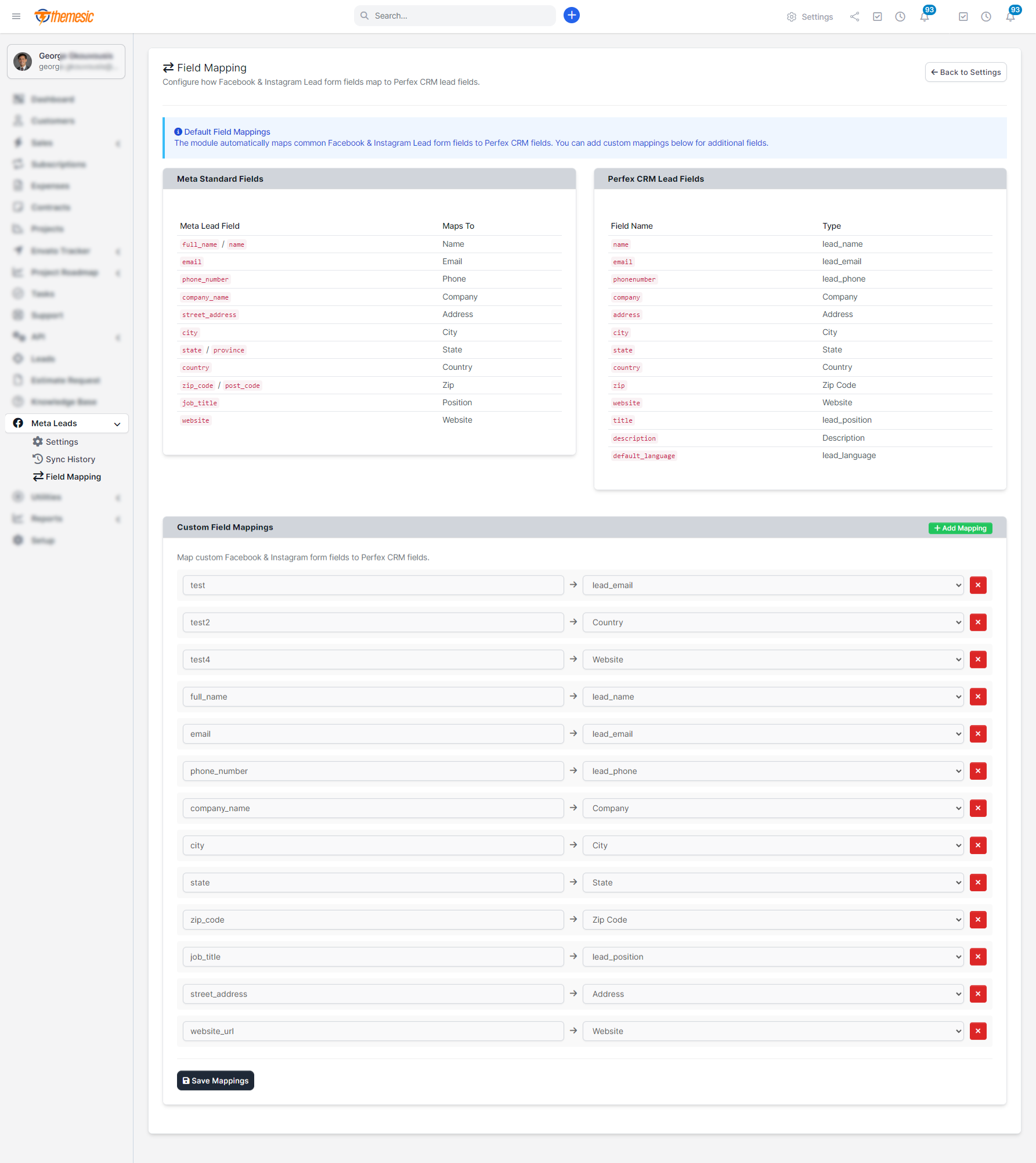Collapse Meta Leads using its chevron
This screenshot has height=1163, width=1036.
pos(117,423)
